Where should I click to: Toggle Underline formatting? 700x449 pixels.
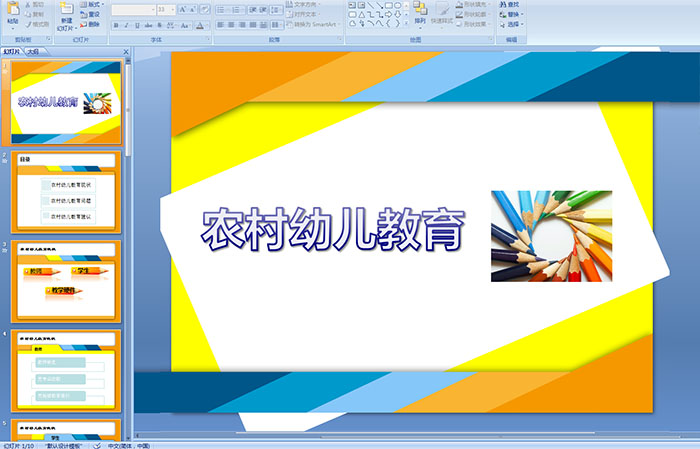pos(137,25)
